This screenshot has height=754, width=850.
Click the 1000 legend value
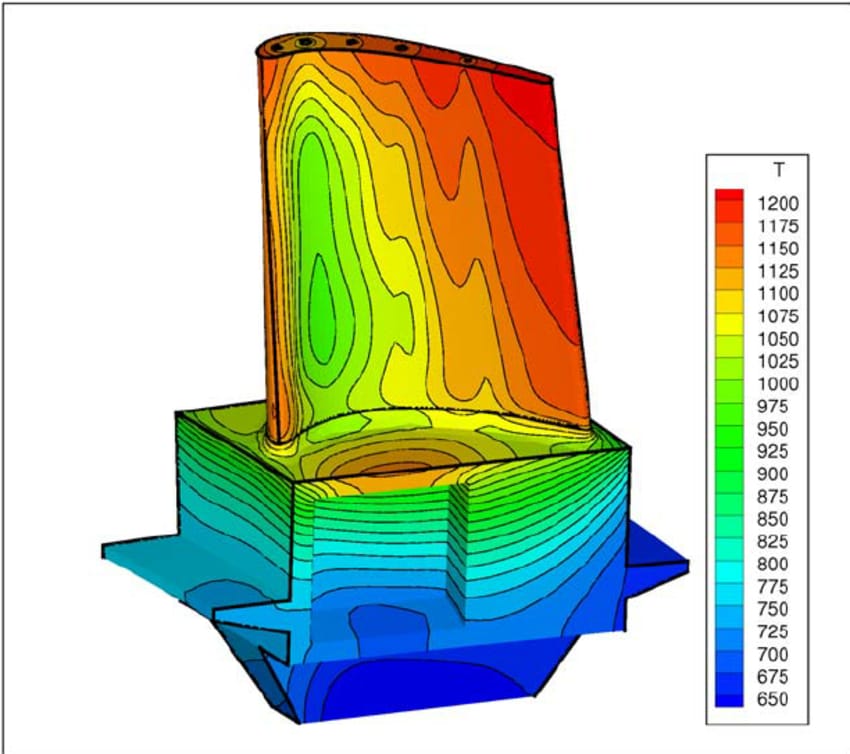(778, 384)
